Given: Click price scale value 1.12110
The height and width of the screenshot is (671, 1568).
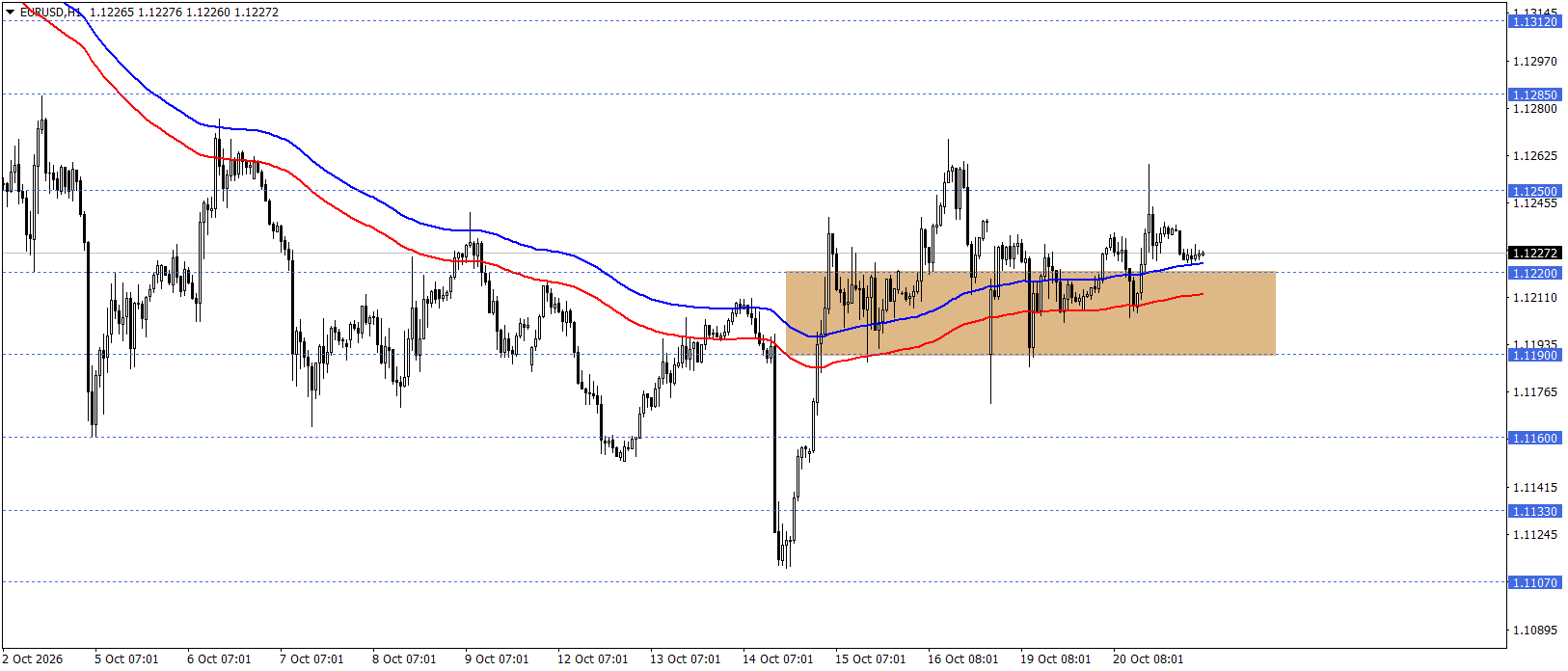Looking at the screenshot, I should coord(1535,297).
